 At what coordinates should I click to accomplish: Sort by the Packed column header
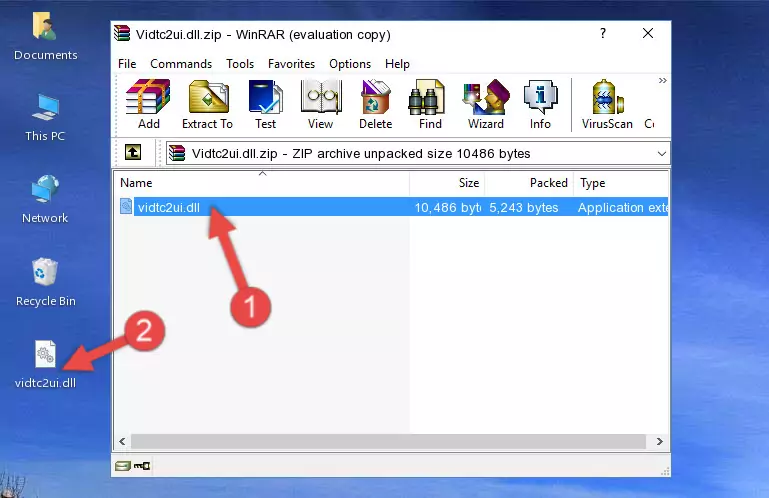click(529, 183)
